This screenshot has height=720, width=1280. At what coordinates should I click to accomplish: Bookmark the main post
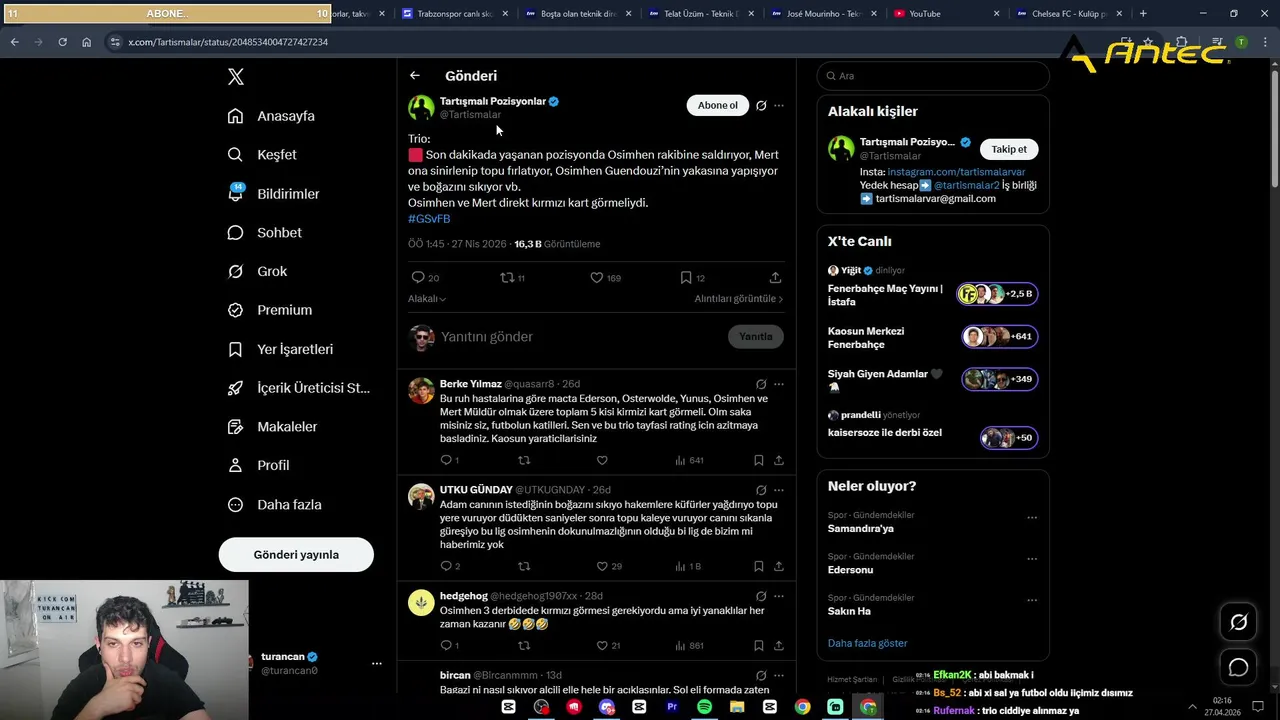coord(686,278)
